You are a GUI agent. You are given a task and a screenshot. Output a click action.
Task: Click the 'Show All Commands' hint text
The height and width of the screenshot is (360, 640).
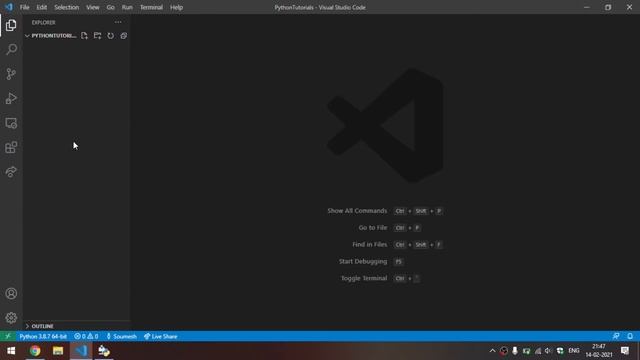(x=357, y=211)
